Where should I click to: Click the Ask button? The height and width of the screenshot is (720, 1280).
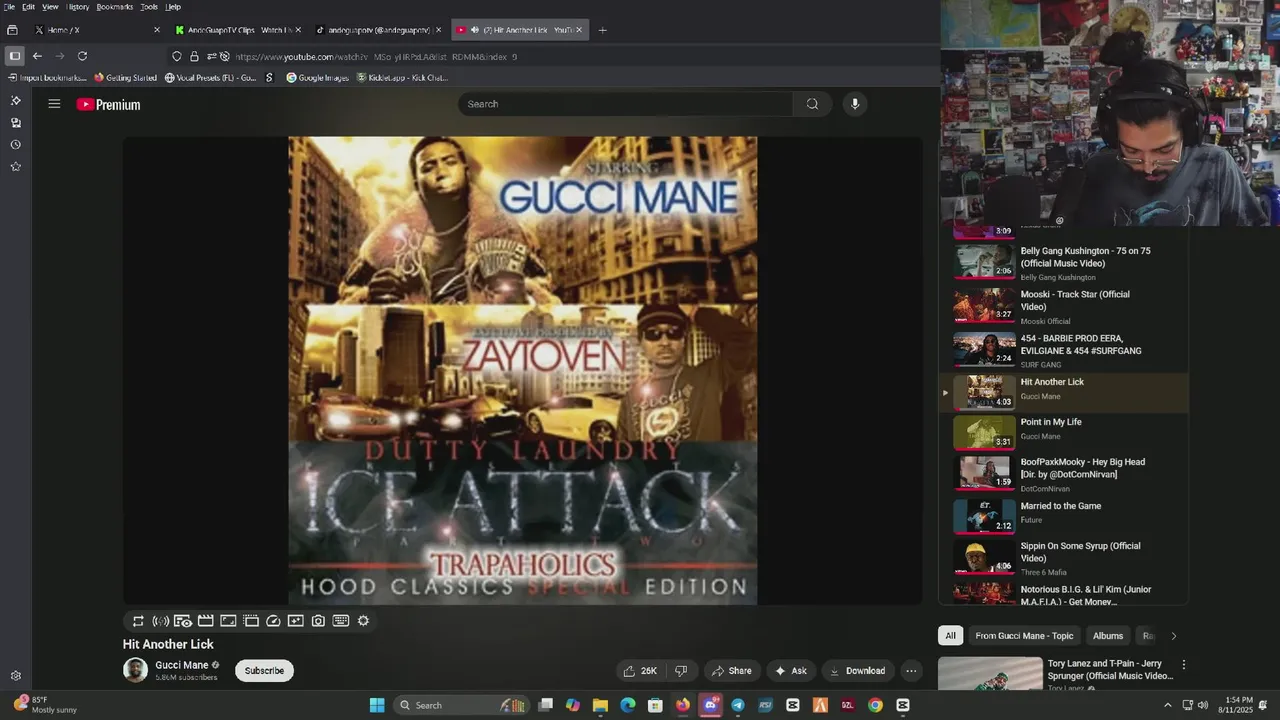pyautogui.click(x=790, y=671)
